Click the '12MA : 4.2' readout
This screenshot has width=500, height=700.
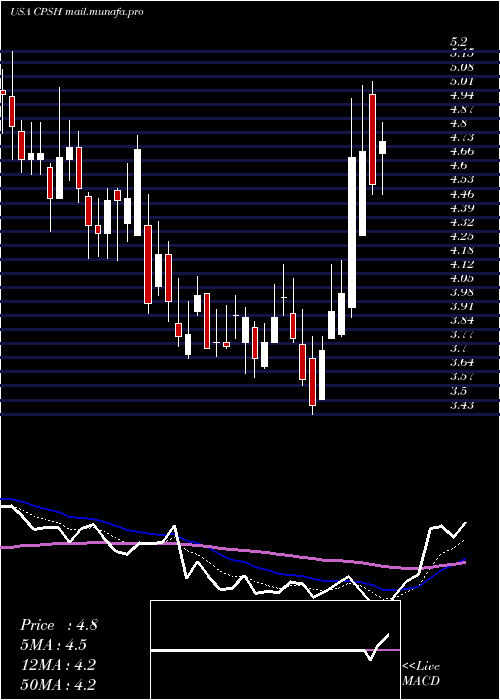coord(58,665)
